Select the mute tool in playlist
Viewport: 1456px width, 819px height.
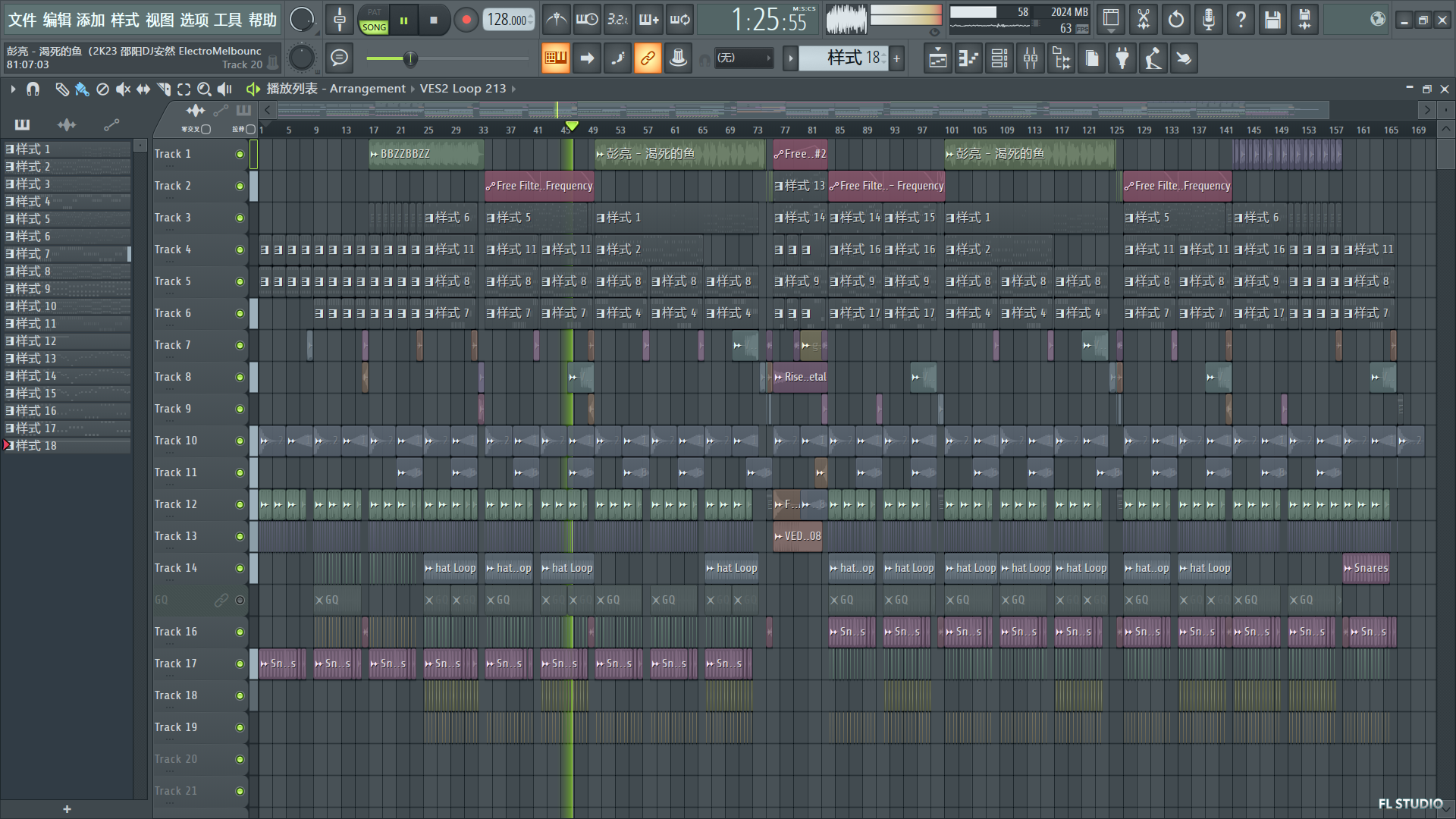click(123, 89)
